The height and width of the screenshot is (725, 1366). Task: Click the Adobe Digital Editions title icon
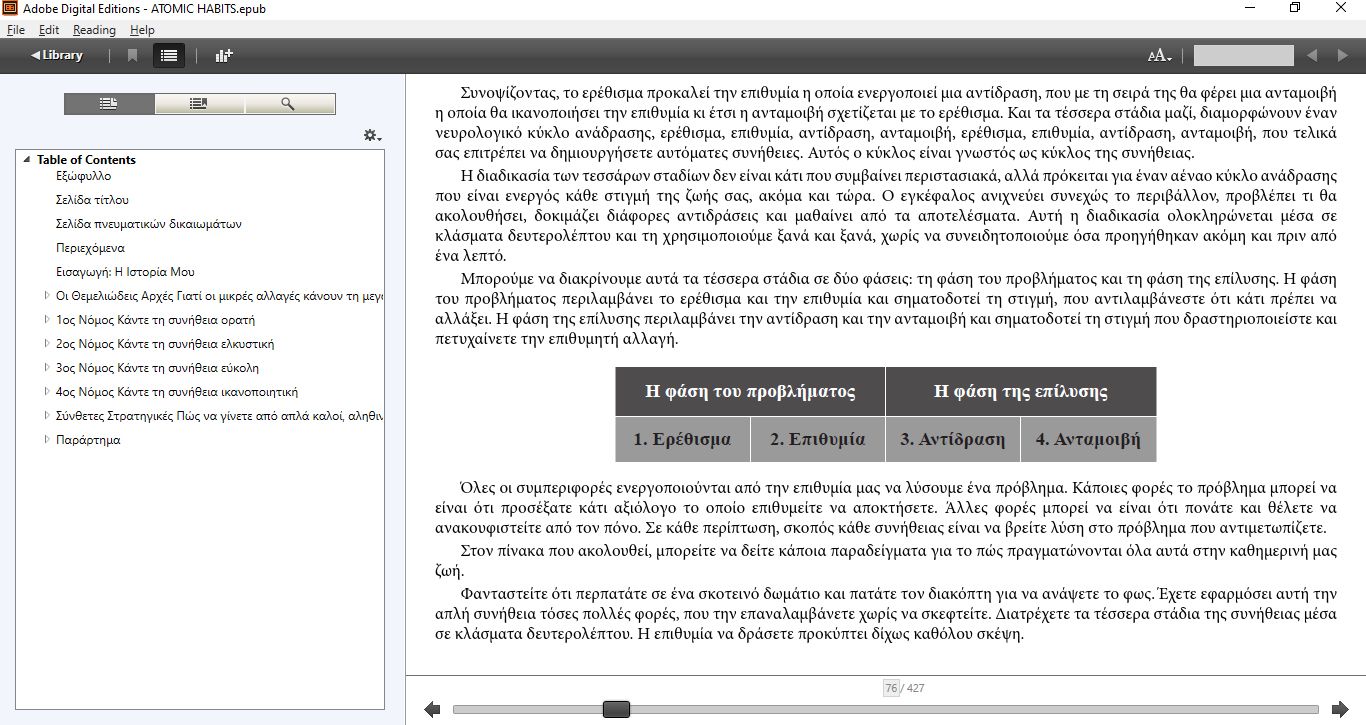(x=10, y=8)
